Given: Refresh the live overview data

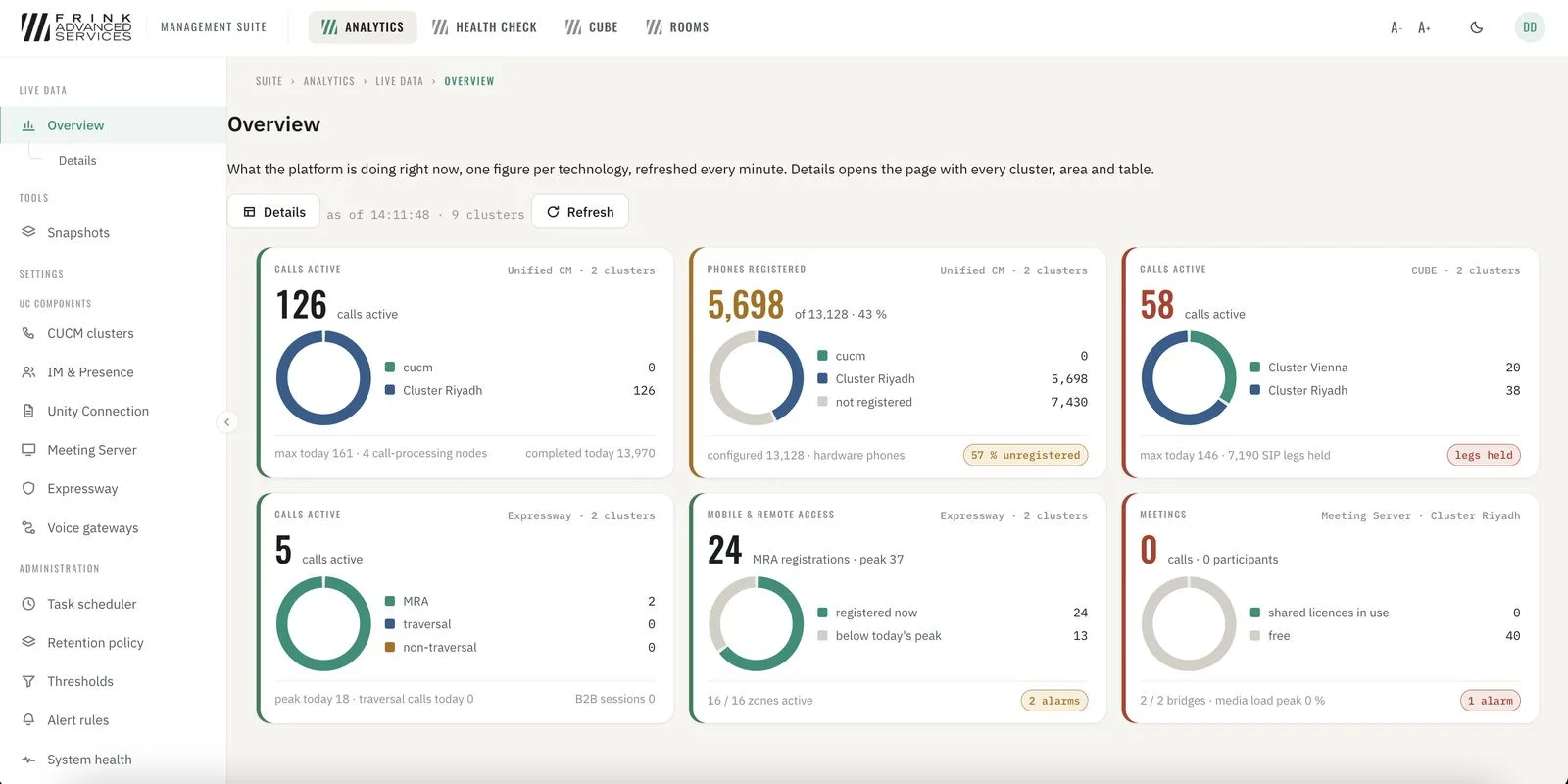Looking at the screenshot, I should (580, 212).
